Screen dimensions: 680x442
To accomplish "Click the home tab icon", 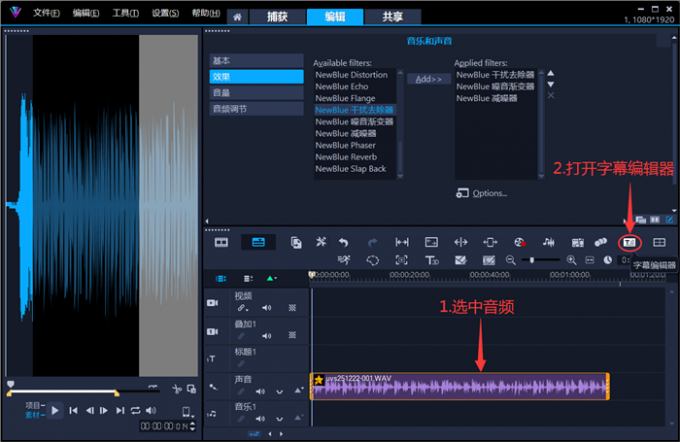I will pos(237,17).
